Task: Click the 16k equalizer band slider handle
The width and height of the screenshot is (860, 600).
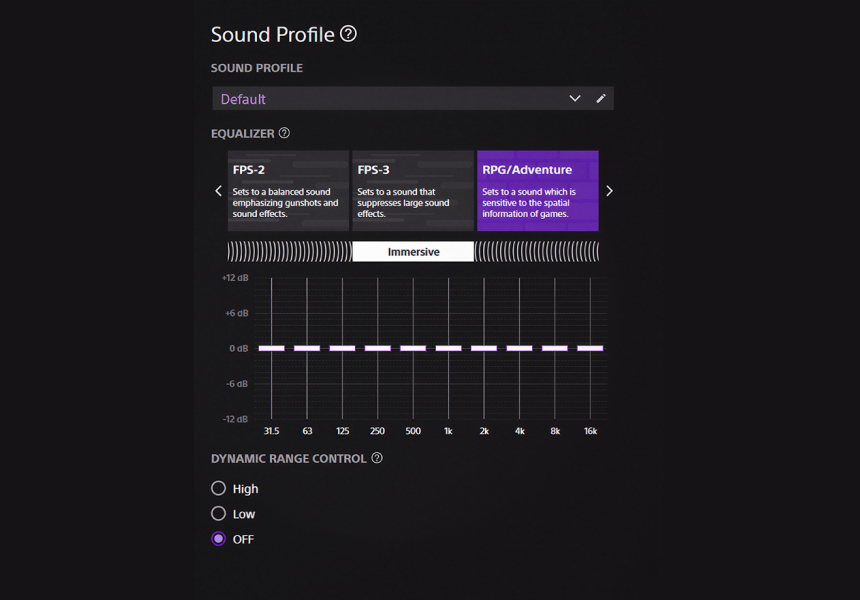Action: [590, 348]
